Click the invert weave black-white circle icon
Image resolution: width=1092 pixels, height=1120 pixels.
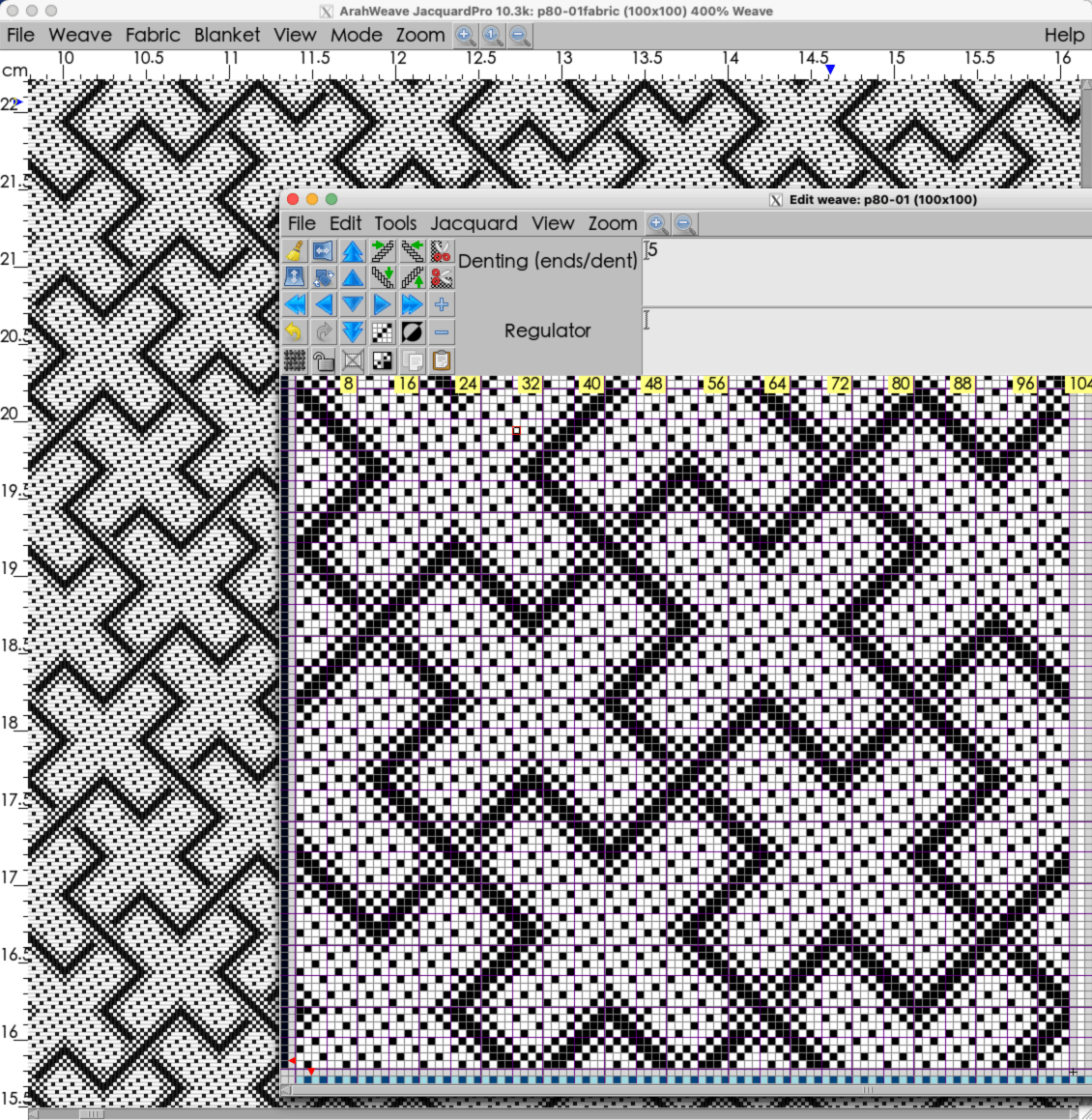click(x=412, y=332)
